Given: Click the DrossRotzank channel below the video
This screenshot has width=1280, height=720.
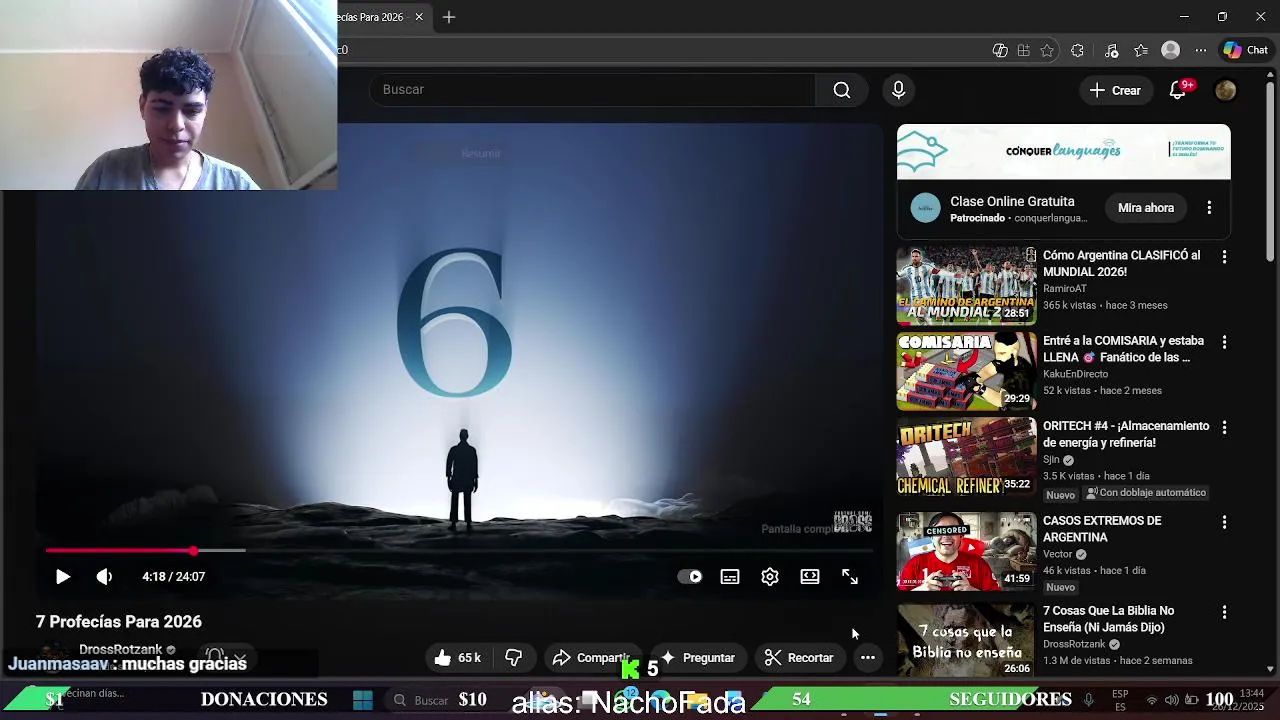Looking at the screenshot, I should (x=120, y=649).
